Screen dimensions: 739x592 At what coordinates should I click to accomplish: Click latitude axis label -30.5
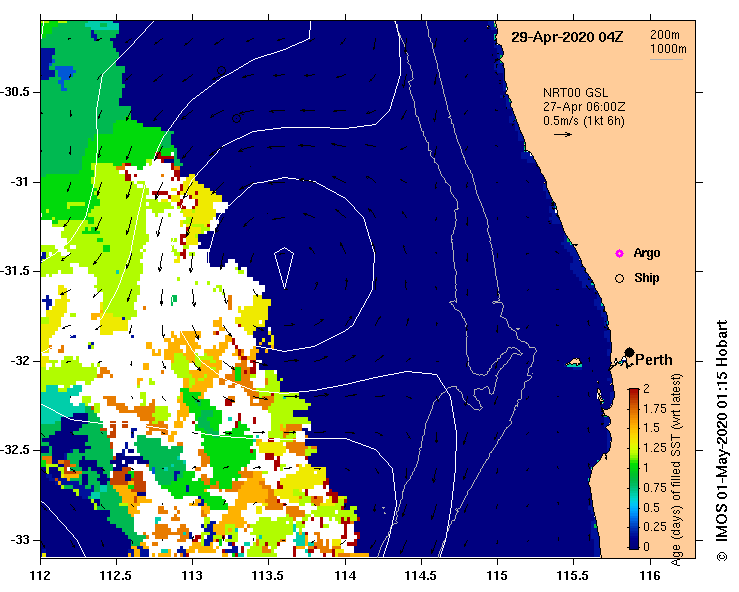(x=16, y=92)
